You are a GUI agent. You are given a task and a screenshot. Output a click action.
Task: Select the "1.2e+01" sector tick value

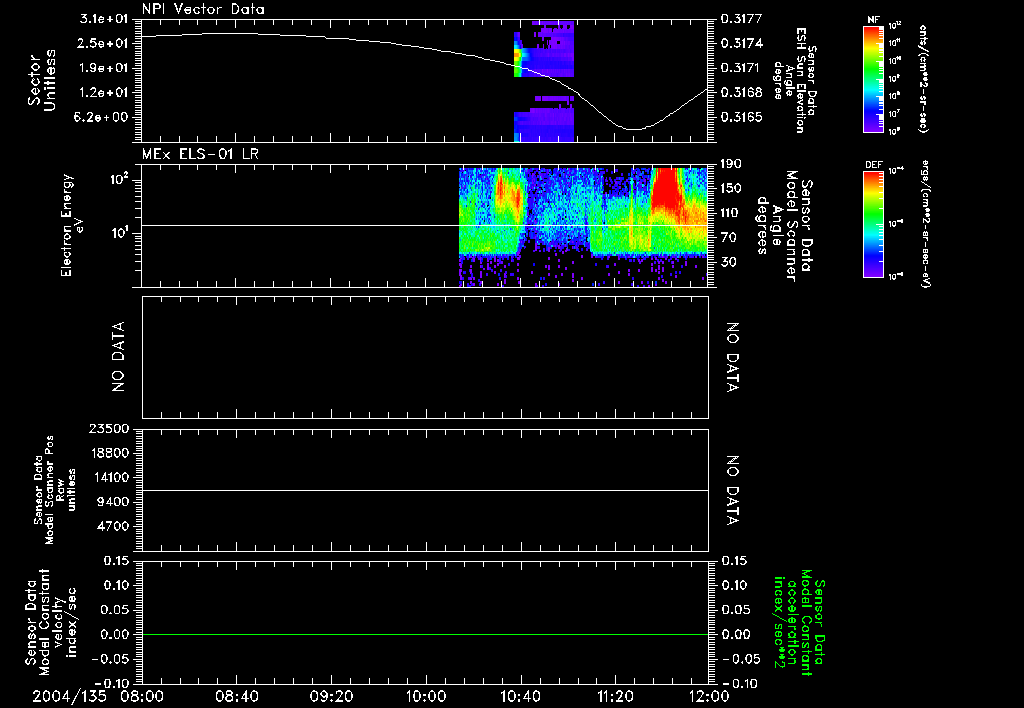pos(104,93)
